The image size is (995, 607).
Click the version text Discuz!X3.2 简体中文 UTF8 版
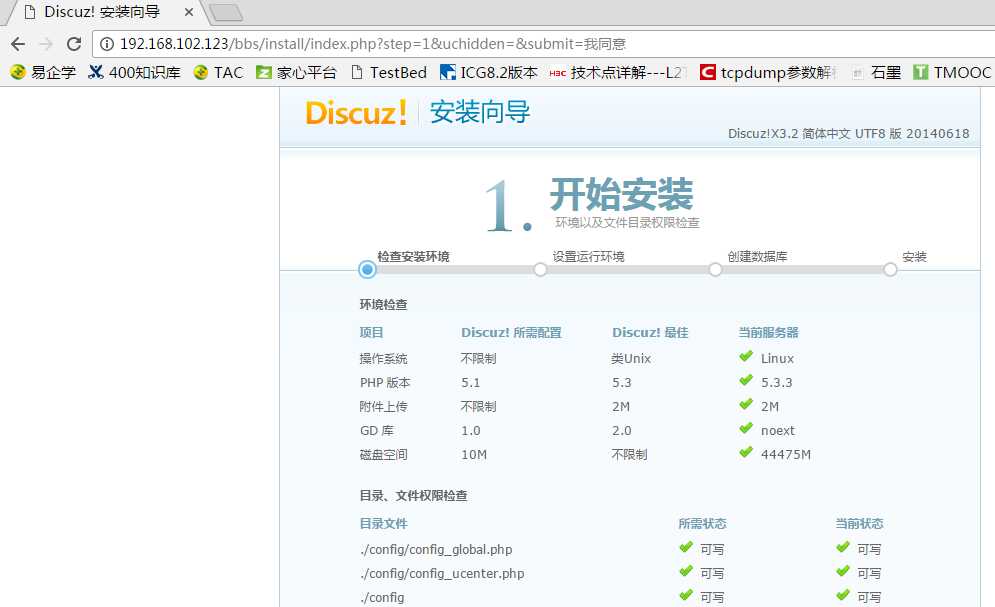click(x=848, y=134)
